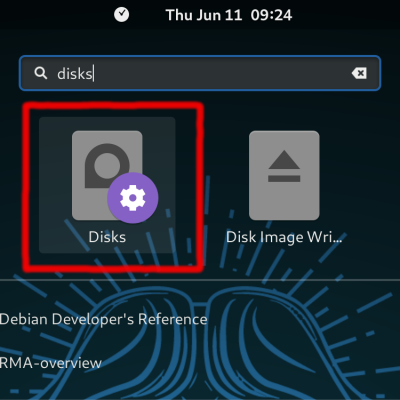
Task: Click the clock icon in the top bar
Action: [122, 15]
